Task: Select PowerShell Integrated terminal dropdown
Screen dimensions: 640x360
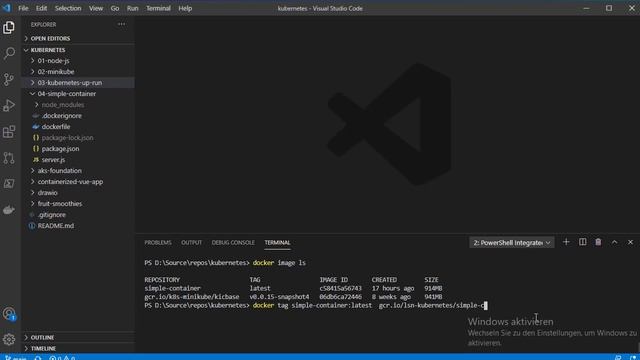Action: [x=511, y=242]
